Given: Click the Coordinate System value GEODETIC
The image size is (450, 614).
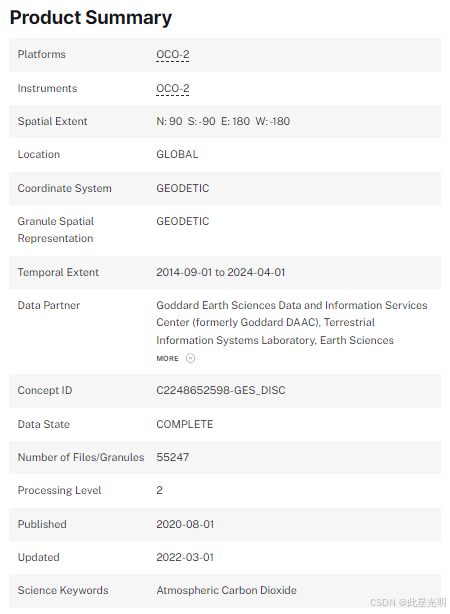Looking at the screenshot, I should pyautogui.click(x=183, y=188).
